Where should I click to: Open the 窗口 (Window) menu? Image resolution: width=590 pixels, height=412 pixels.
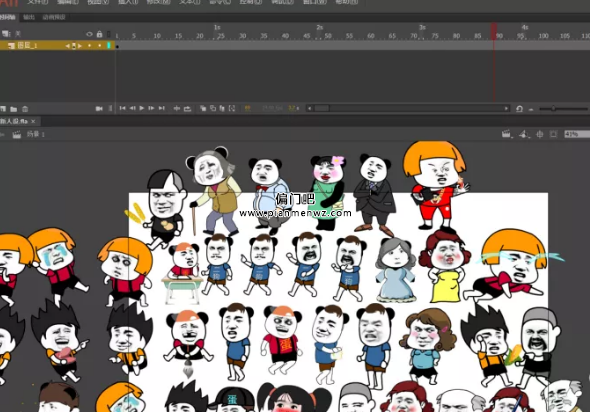[315, 2]
